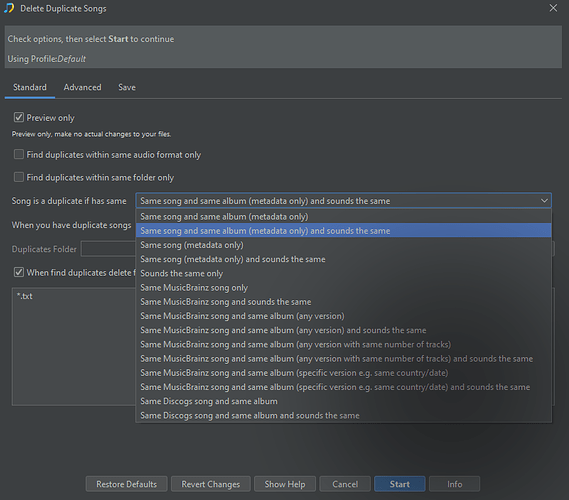Select the Standard tab

point(30,87)
